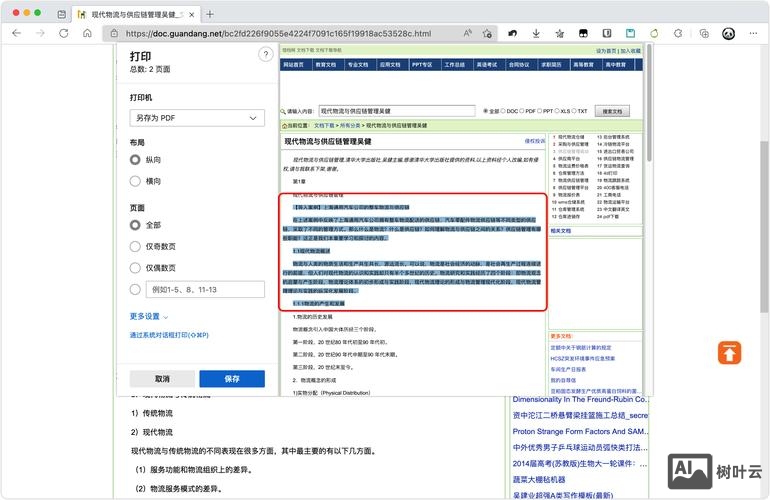Open the collections icon in toolbar
The height and width of the screenshot is (500, 770).
(x=704, y=33)
